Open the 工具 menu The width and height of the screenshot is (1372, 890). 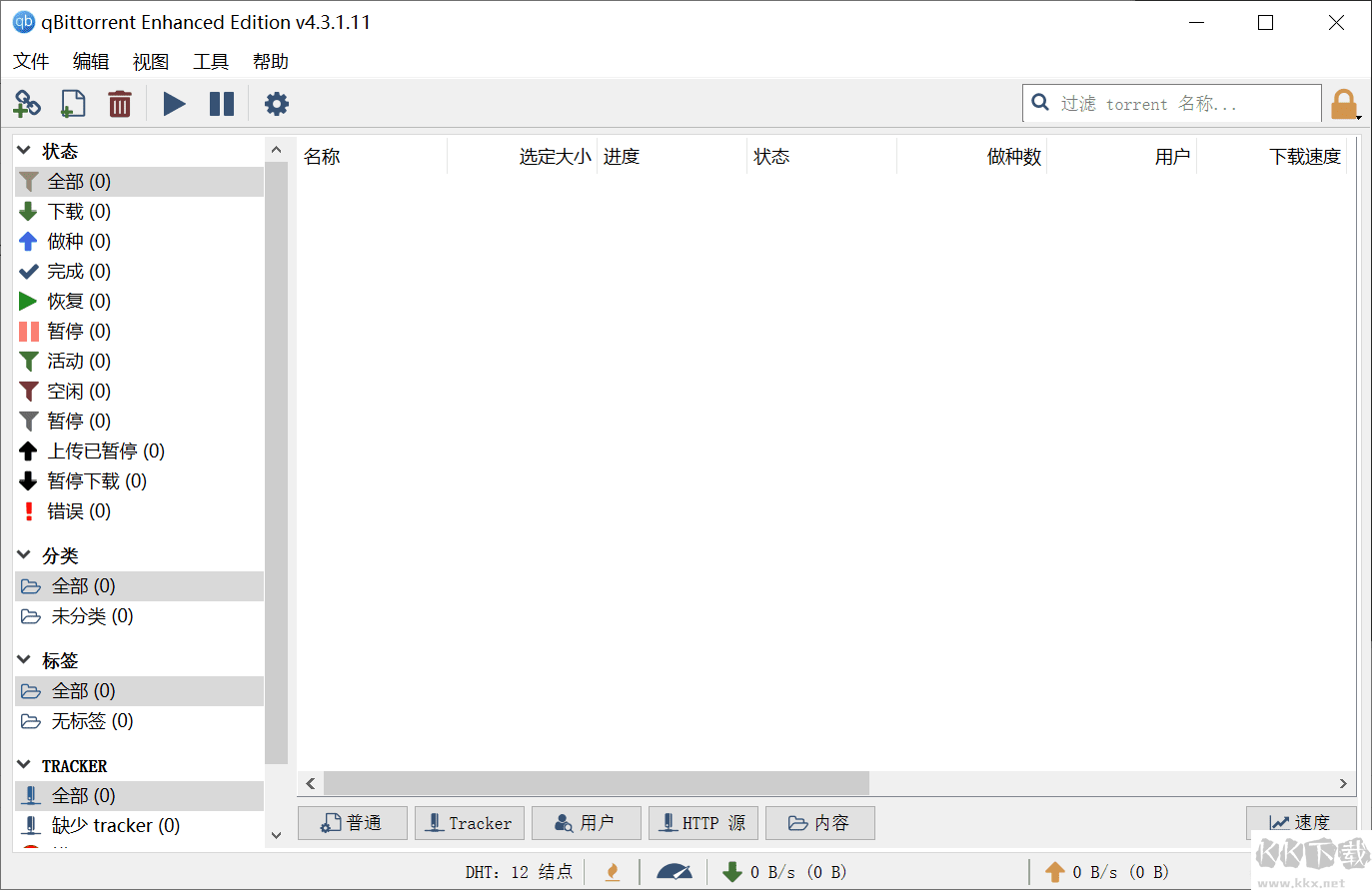tap(210, 61)
